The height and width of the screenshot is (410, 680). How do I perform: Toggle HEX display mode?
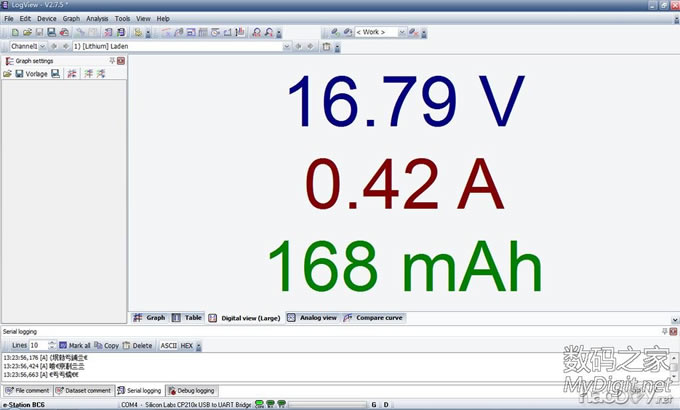pyautogui.click(x=186, y=345)
